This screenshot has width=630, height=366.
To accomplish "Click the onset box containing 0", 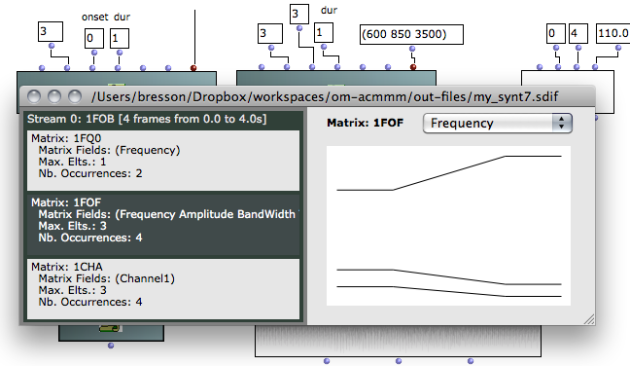I will pos(94,39).
